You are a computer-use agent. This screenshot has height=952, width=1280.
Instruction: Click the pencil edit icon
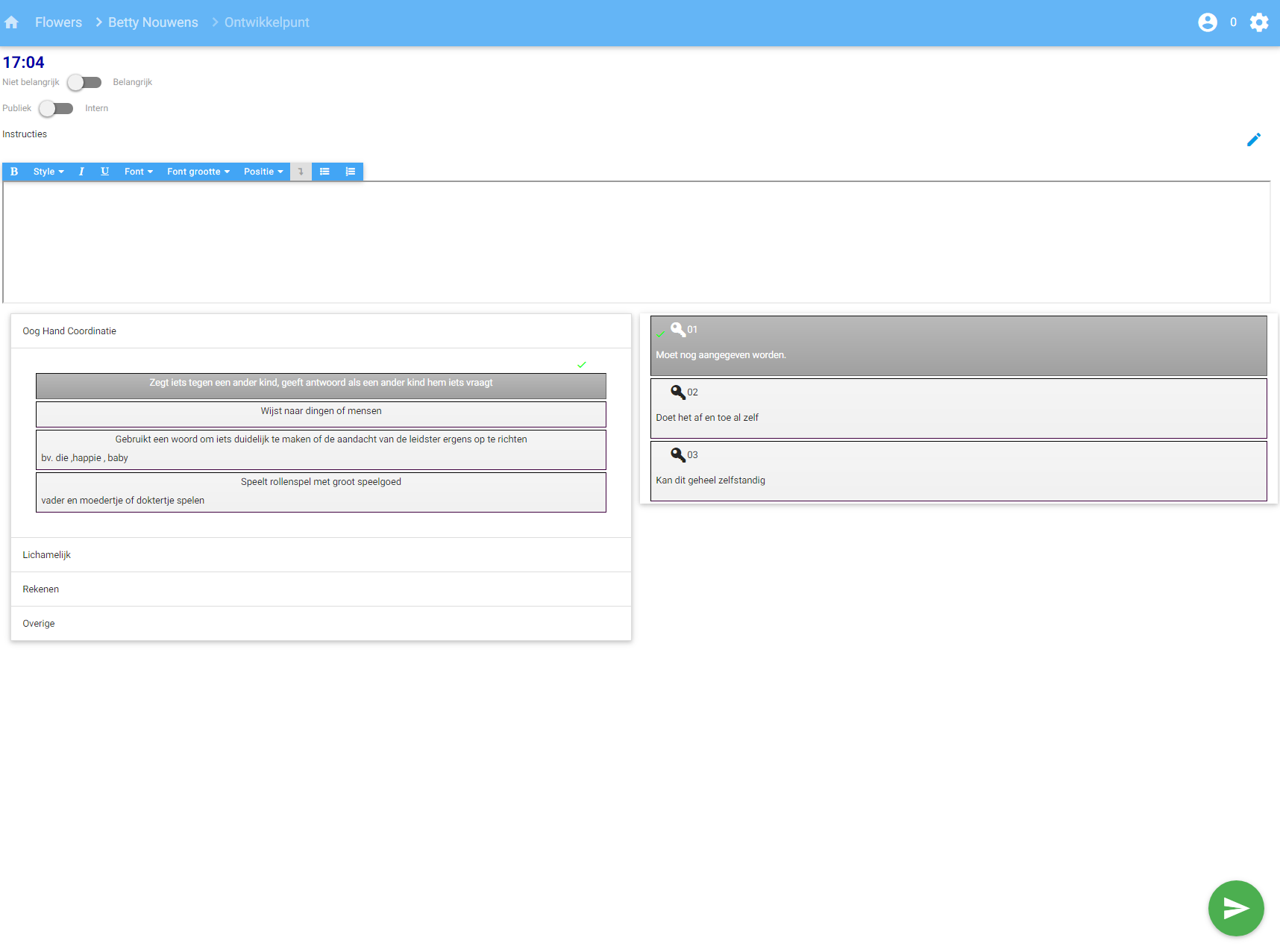click(x=1254, y=140)
